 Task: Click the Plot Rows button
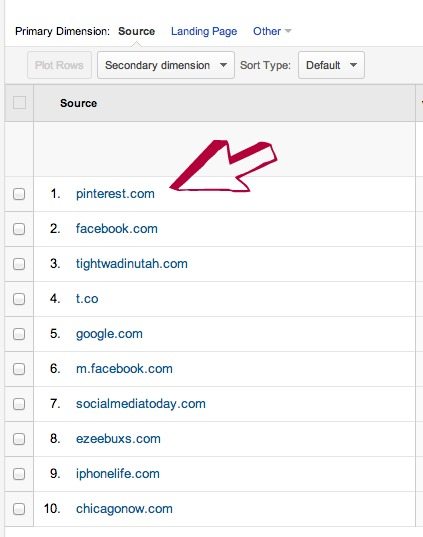tap(59, 65)
